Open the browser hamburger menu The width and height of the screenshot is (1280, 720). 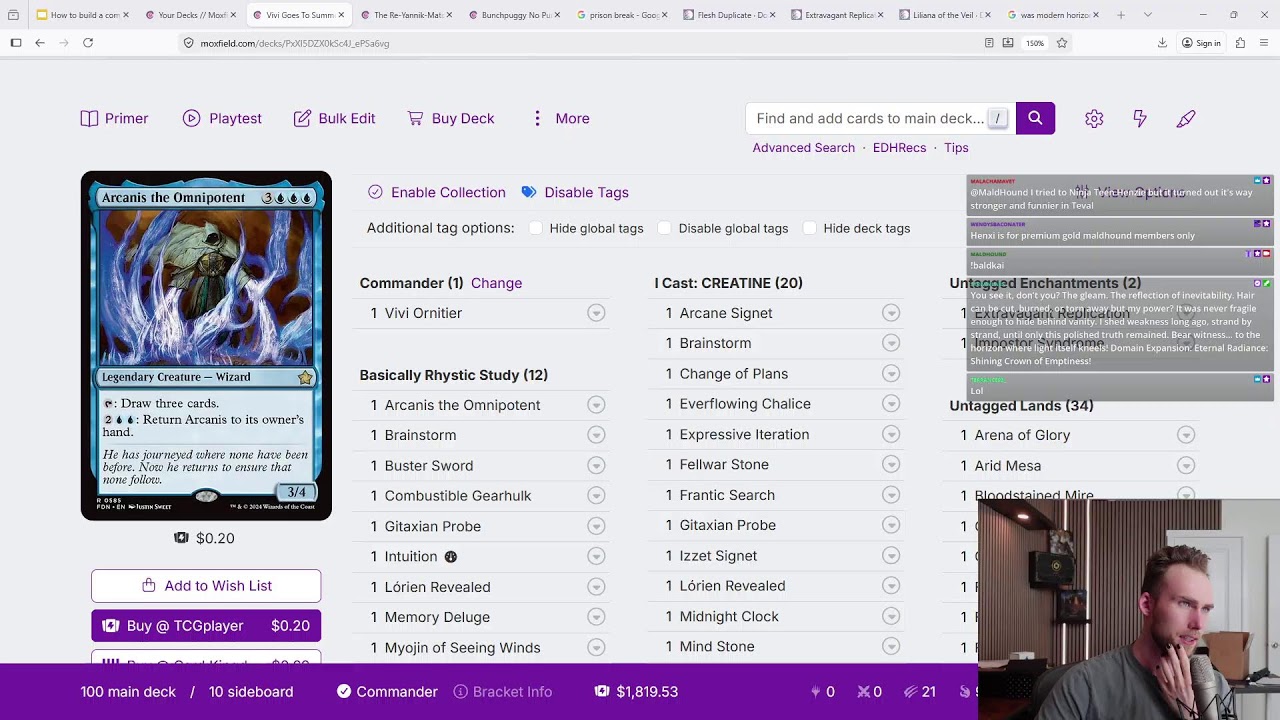(1265, 43)
